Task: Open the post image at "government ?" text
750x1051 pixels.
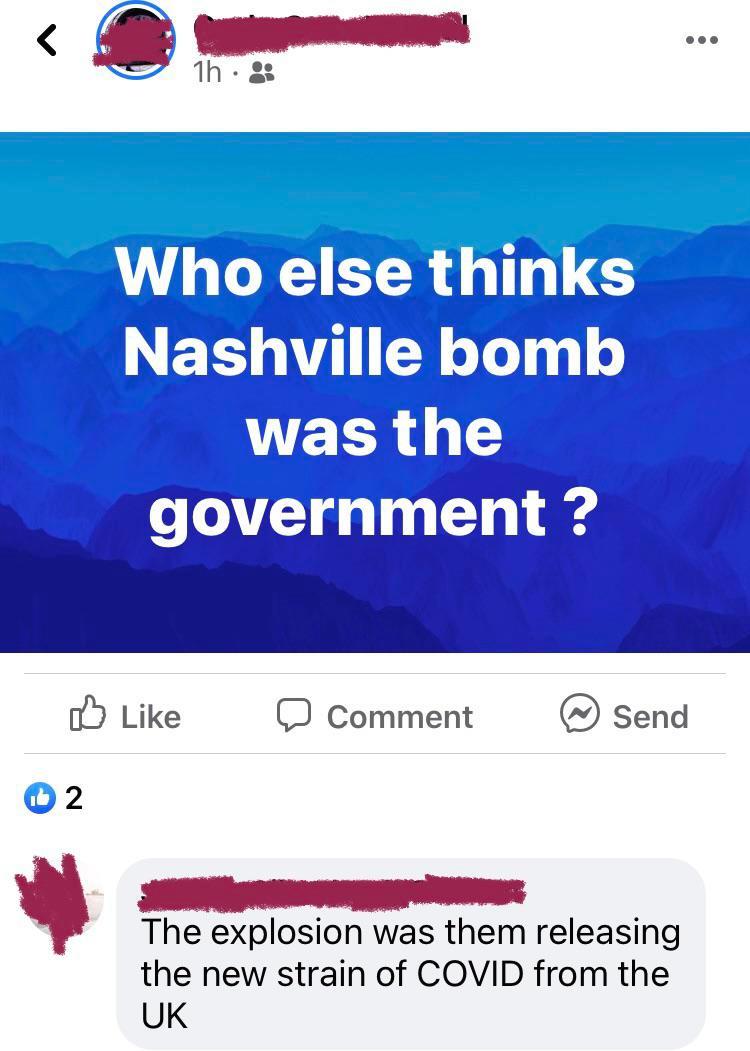Action: point(373,514)
